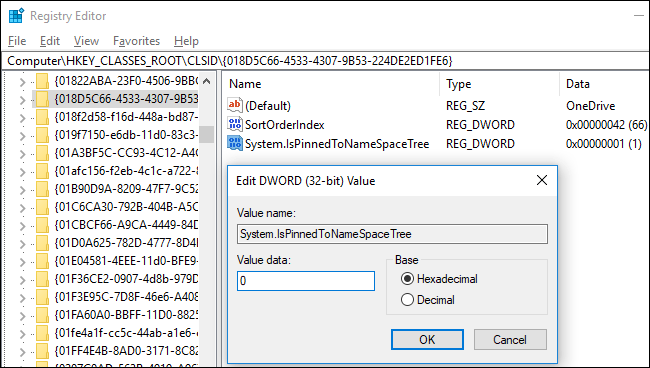Click folder icon of {01D0A625-782D-4777 key
The height and width of the screenshot is (368, 650).
click(x=42, y=243)
